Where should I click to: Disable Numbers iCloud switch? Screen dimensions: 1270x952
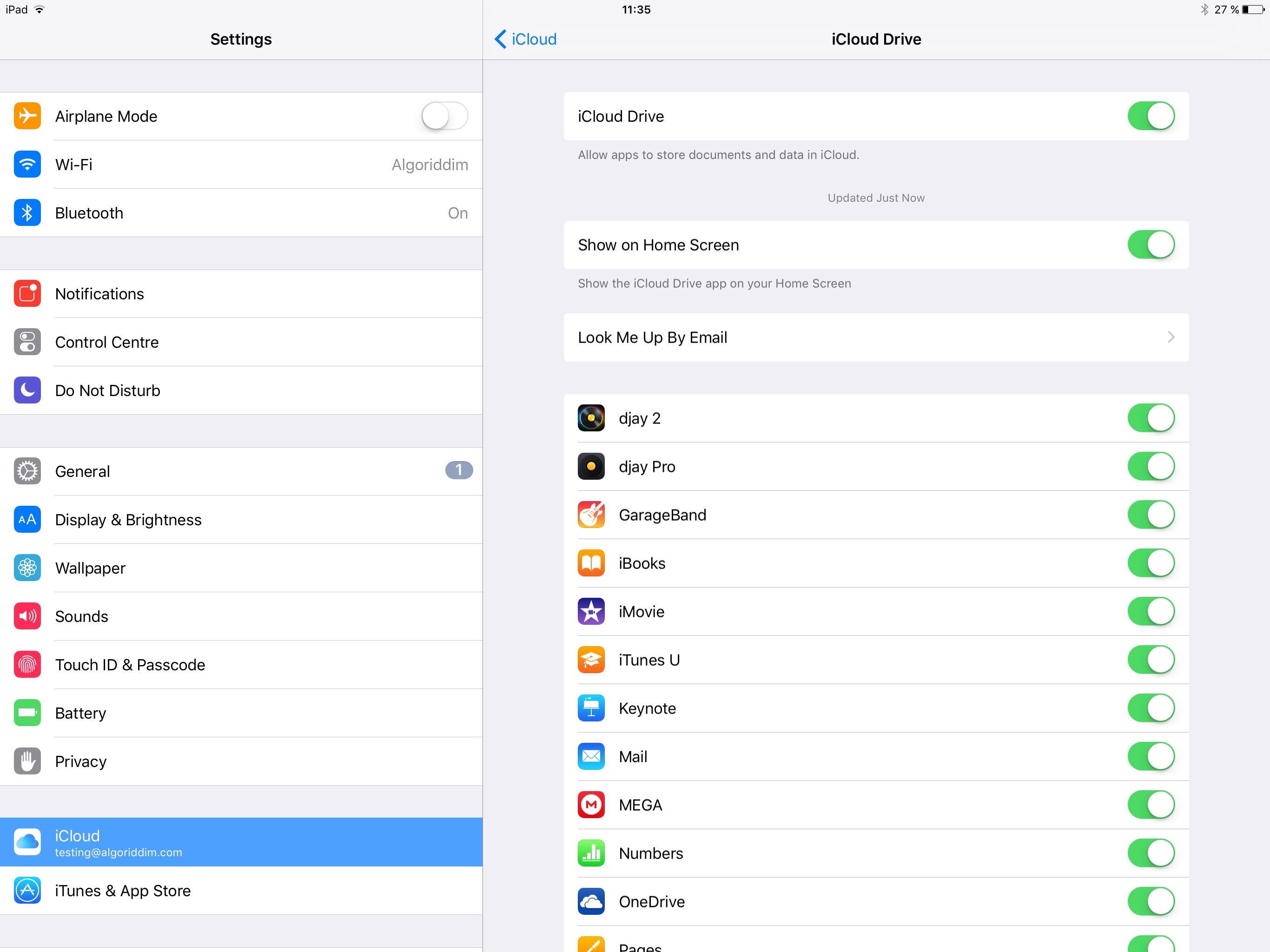1151,853
